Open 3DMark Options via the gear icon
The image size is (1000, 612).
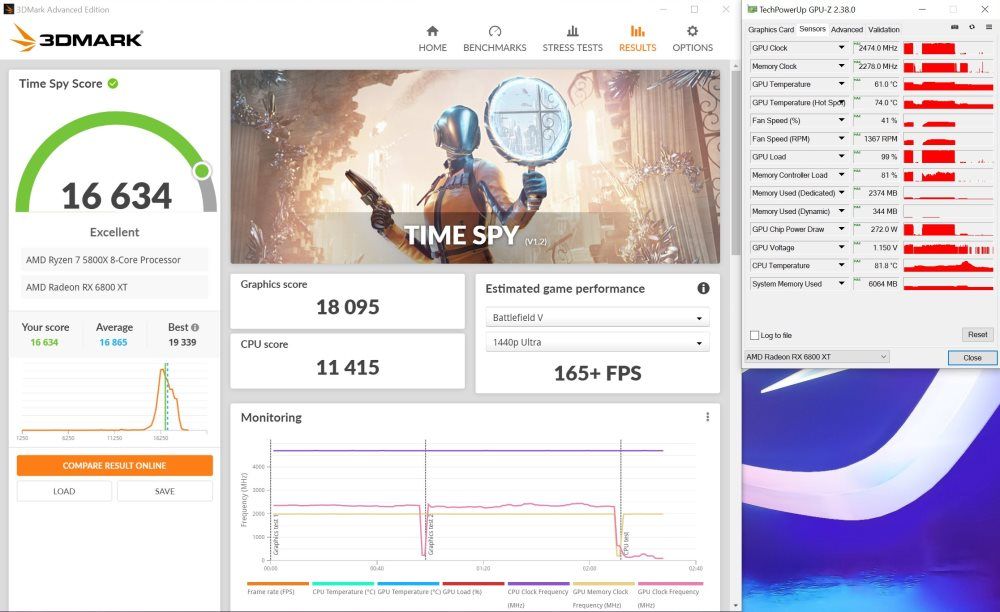692,38
